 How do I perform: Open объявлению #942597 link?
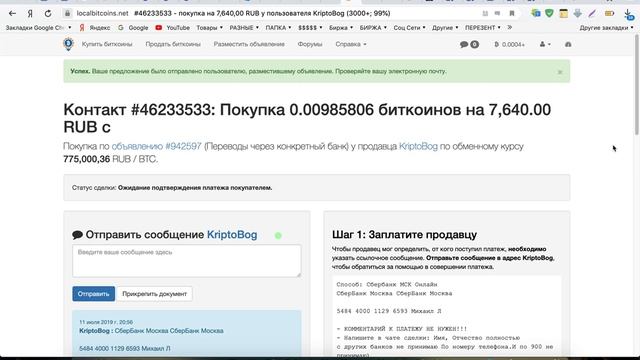click(156, 146)
